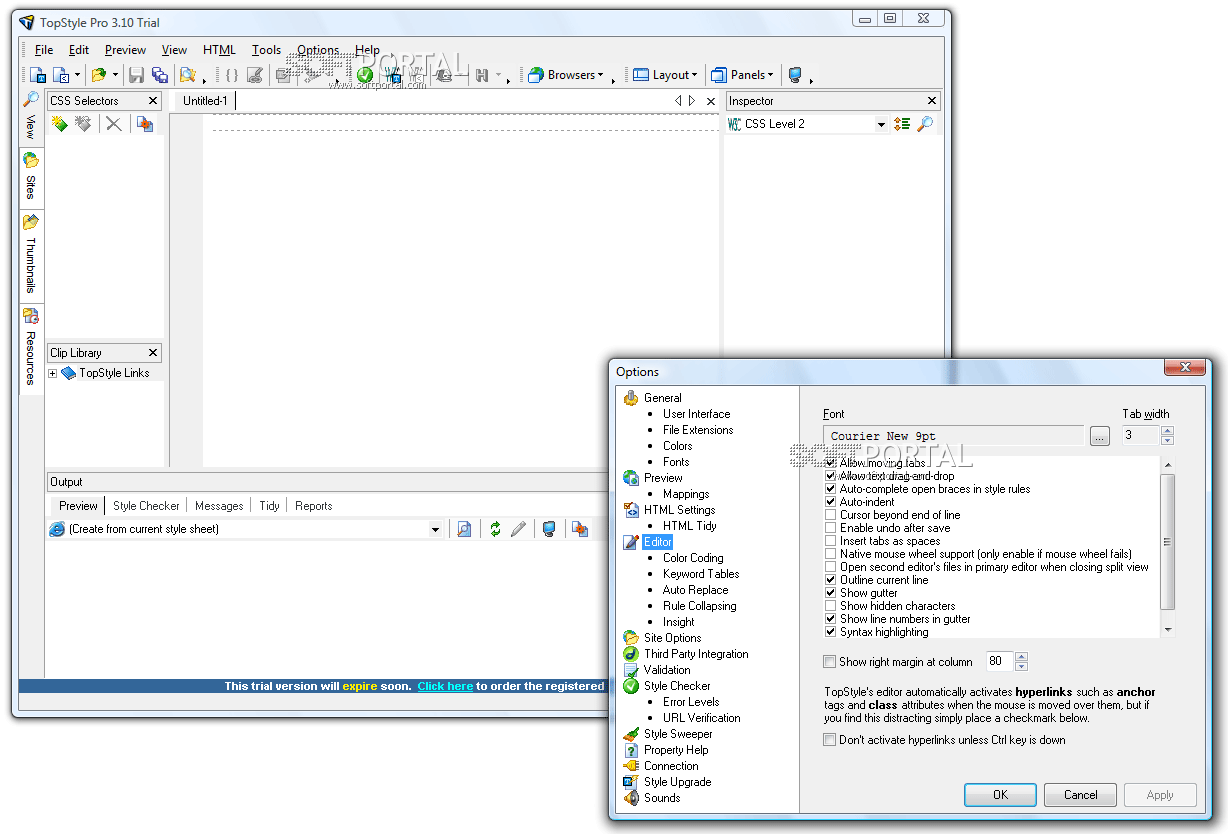Viewport: 1228px width, 834px height.
Task: Click the Save All toolbar icon
Action: [159, 75]
